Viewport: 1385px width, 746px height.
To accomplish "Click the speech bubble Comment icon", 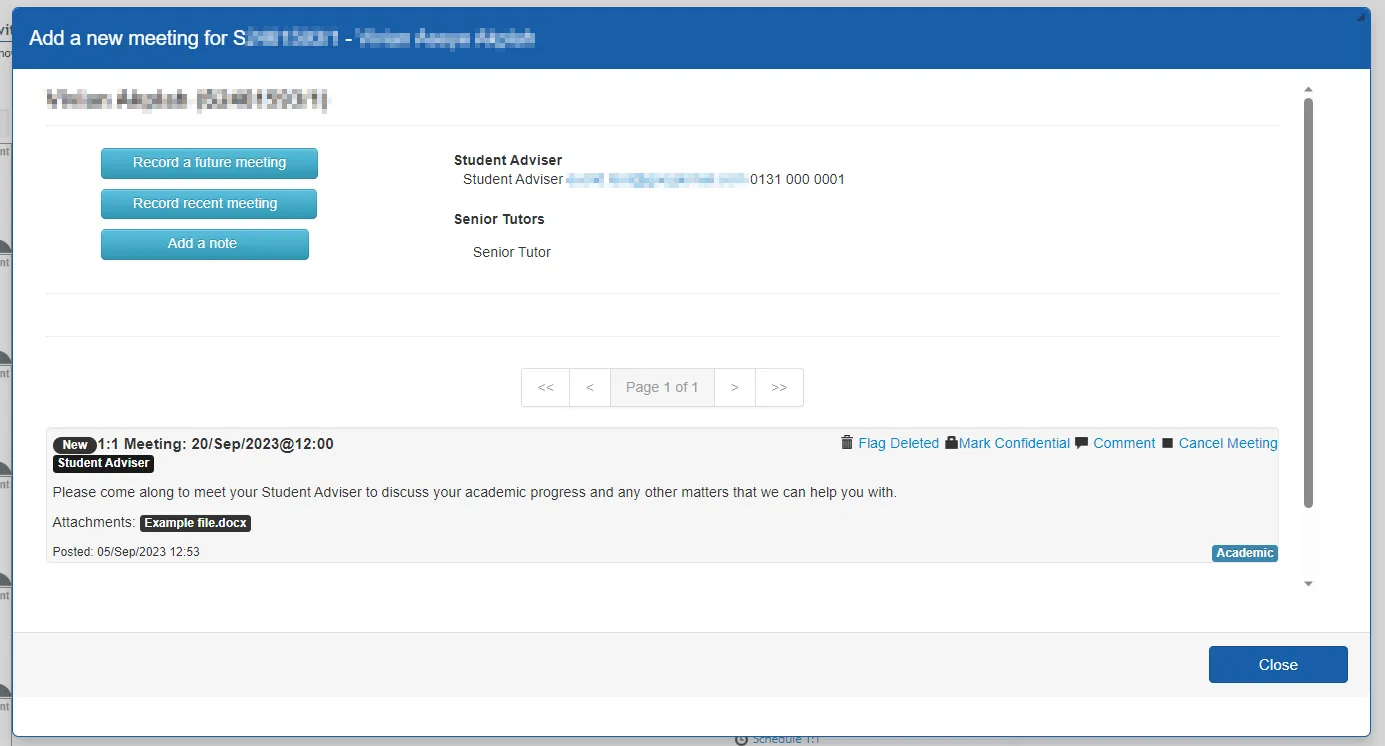I will coord(1081,443).
